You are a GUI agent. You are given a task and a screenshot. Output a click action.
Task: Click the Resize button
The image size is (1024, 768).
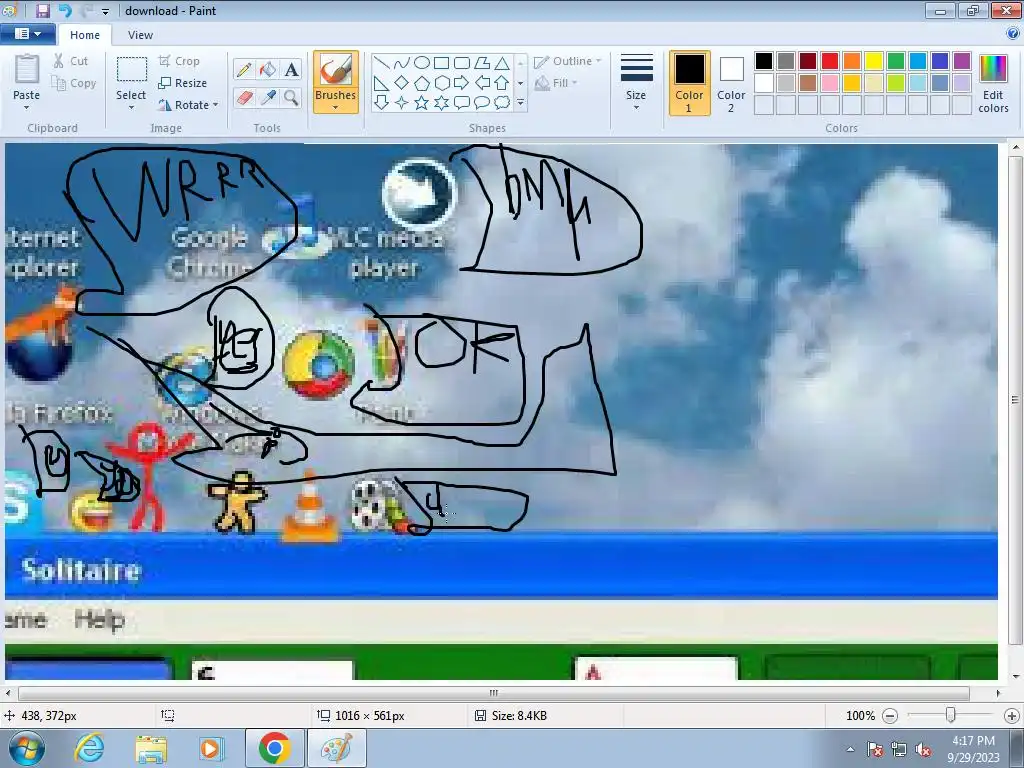[x=183, y=83]
